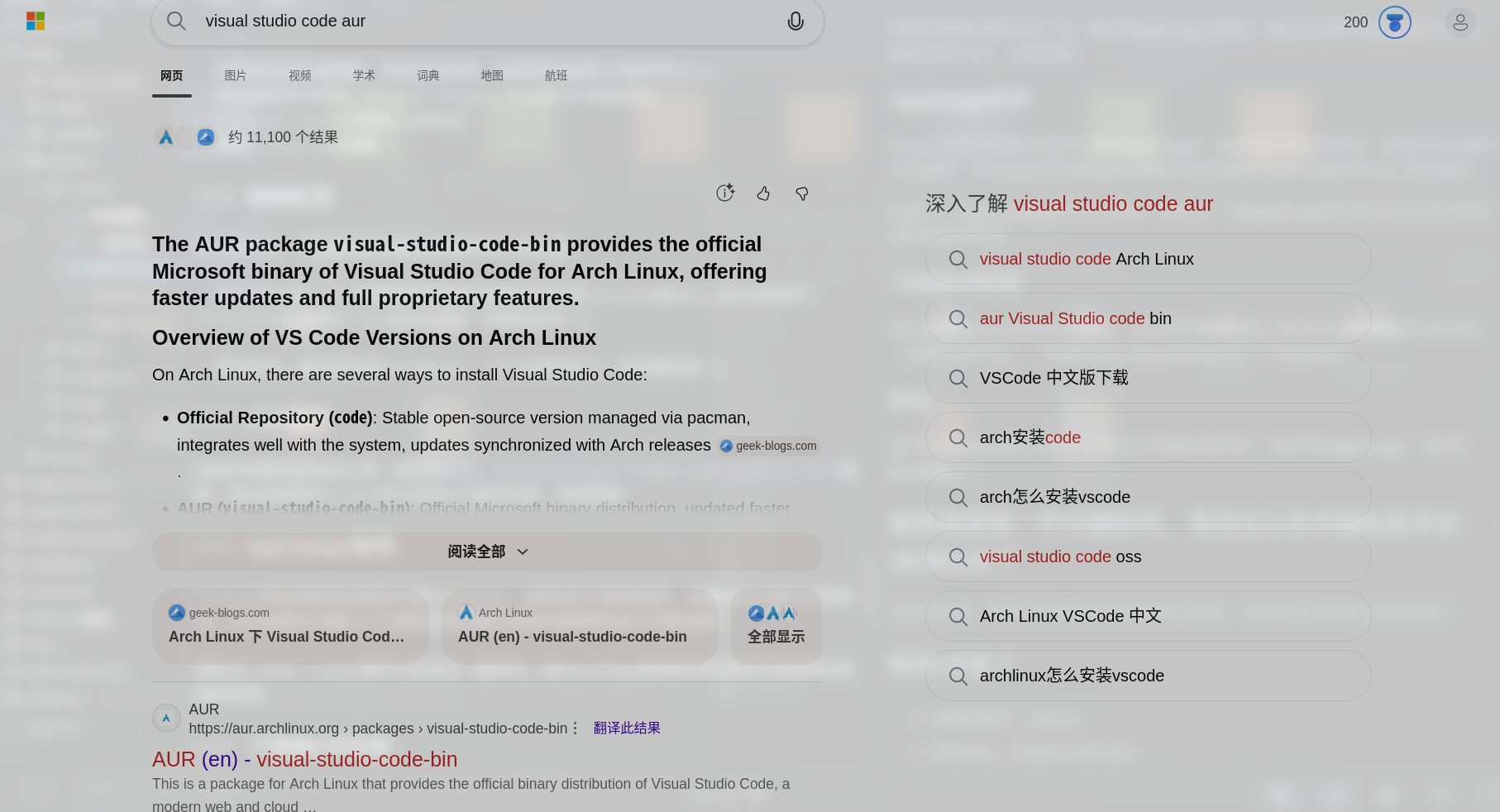Open the user account profile icon
This screenshot has height=812, width=1500.
[x=1460, y=22]
